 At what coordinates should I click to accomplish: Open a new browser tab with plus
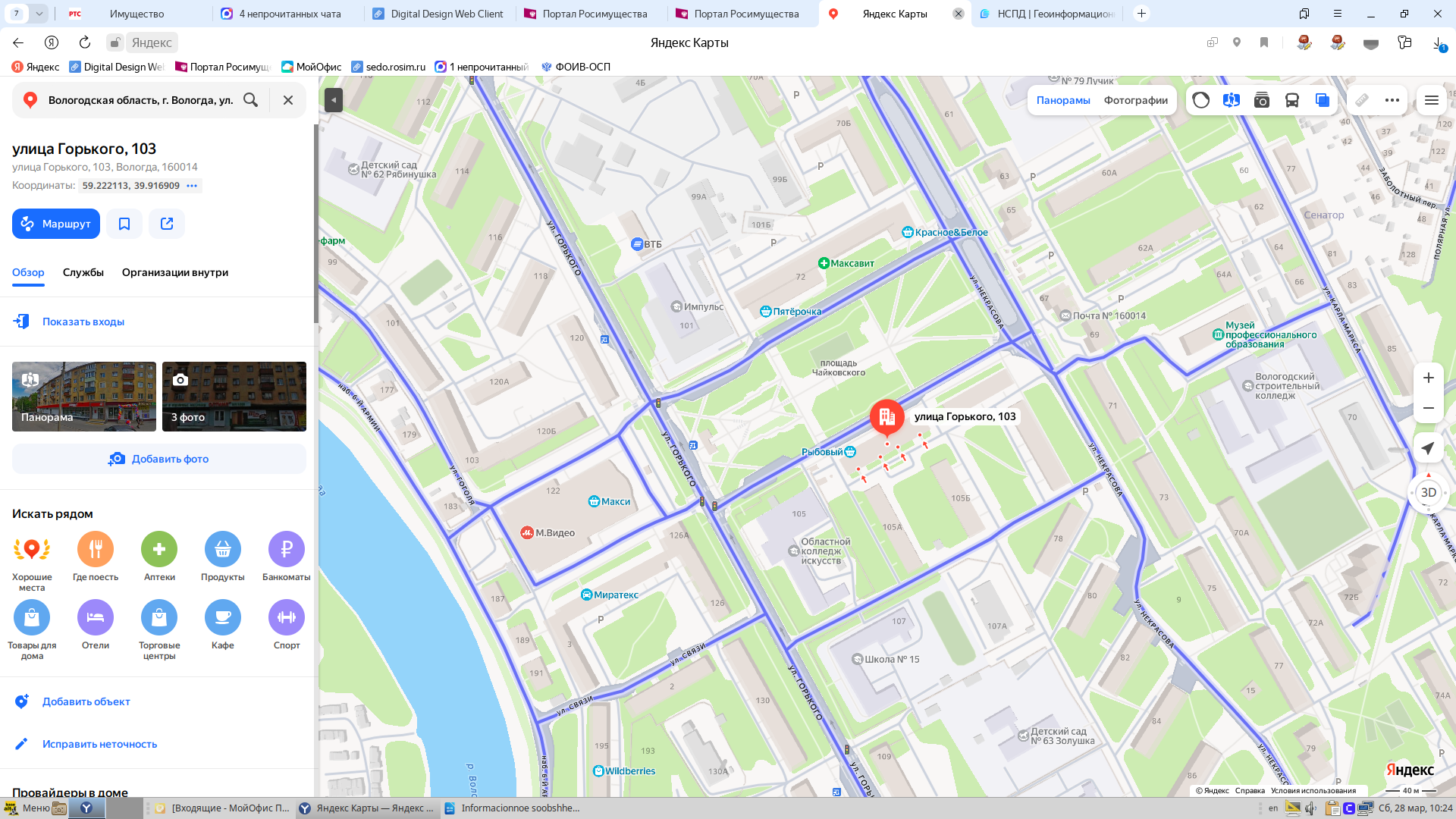1141,14
